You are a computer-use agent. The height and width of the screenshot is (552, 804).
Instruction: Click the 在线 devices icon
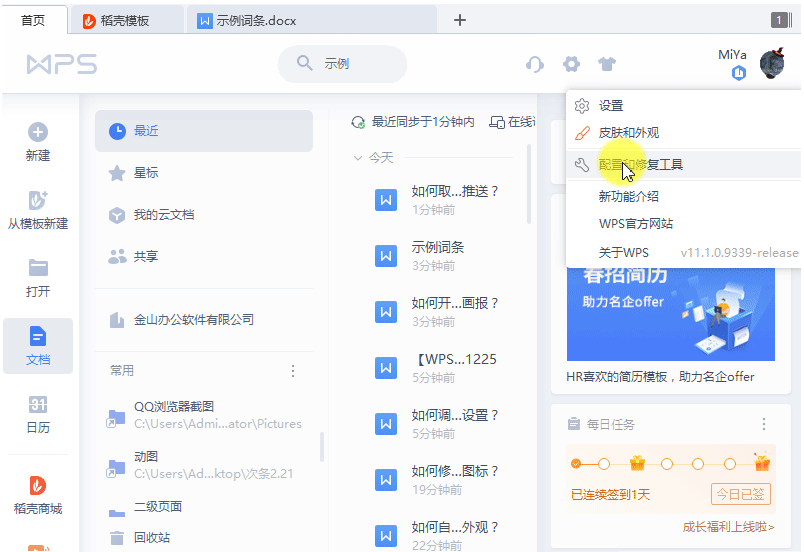(x=496, y=122)
